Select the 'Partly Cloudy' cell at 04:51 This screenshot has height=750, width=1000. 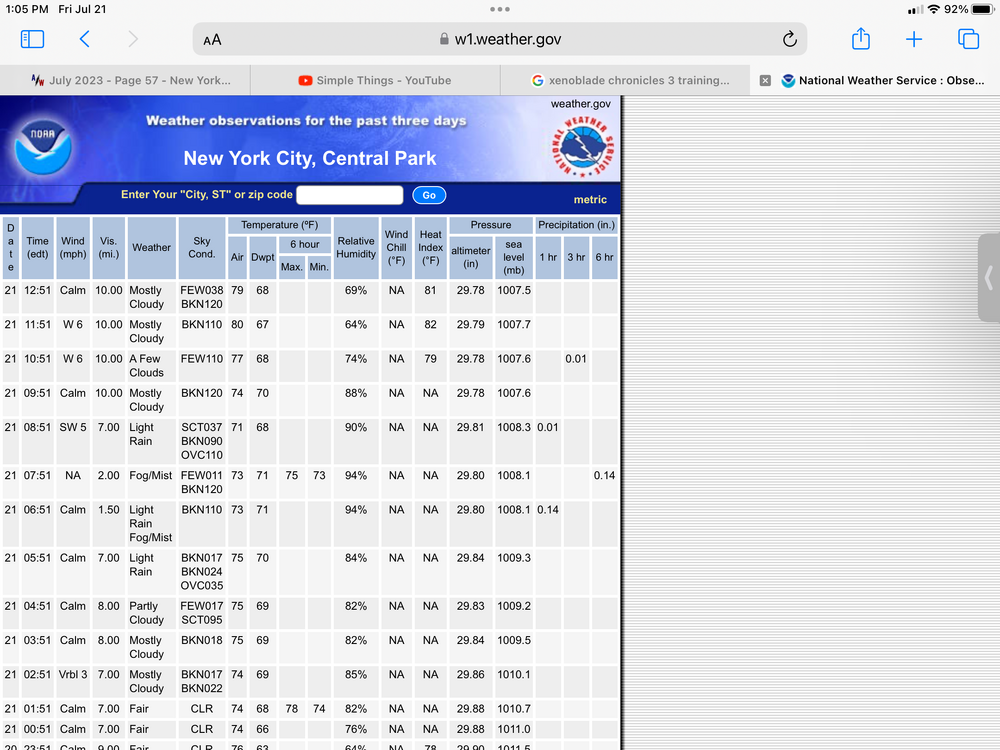click(151, 613)
